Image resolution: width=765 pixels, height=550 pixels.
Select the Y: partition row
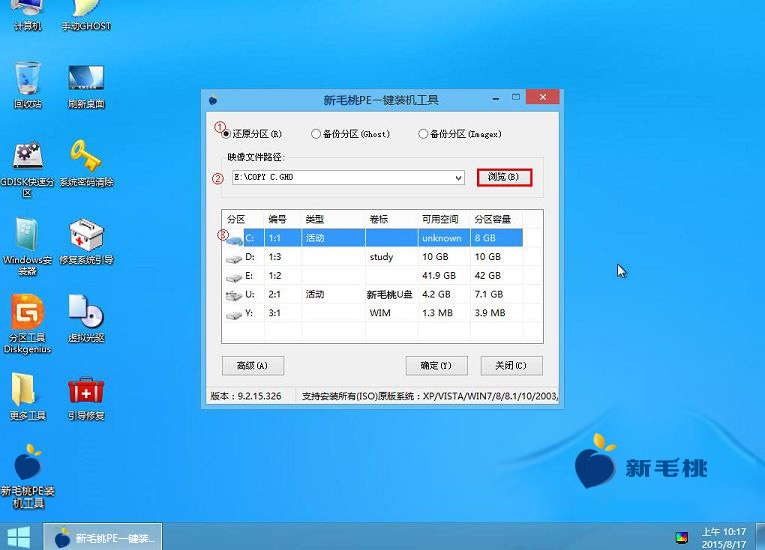373,313
